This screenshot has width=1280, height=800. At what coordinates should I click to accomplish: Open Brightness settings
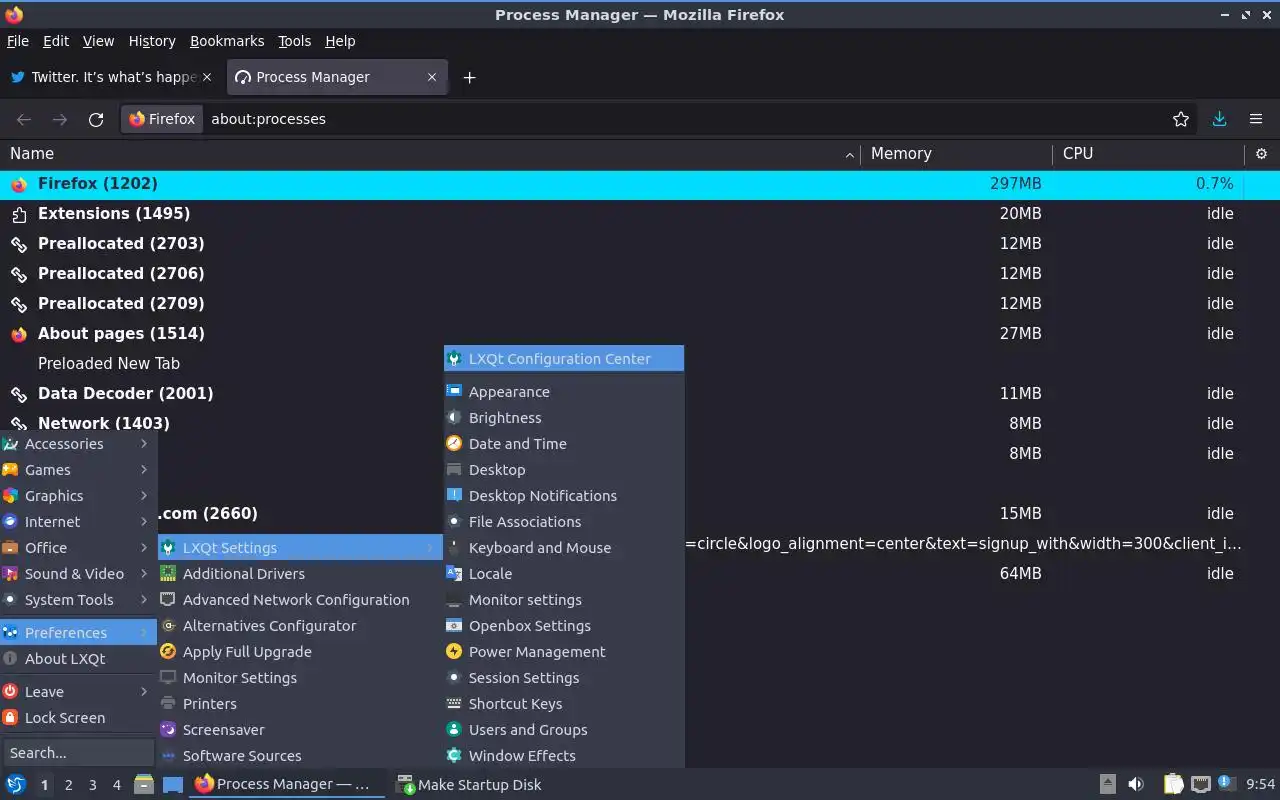pos(564,418)
